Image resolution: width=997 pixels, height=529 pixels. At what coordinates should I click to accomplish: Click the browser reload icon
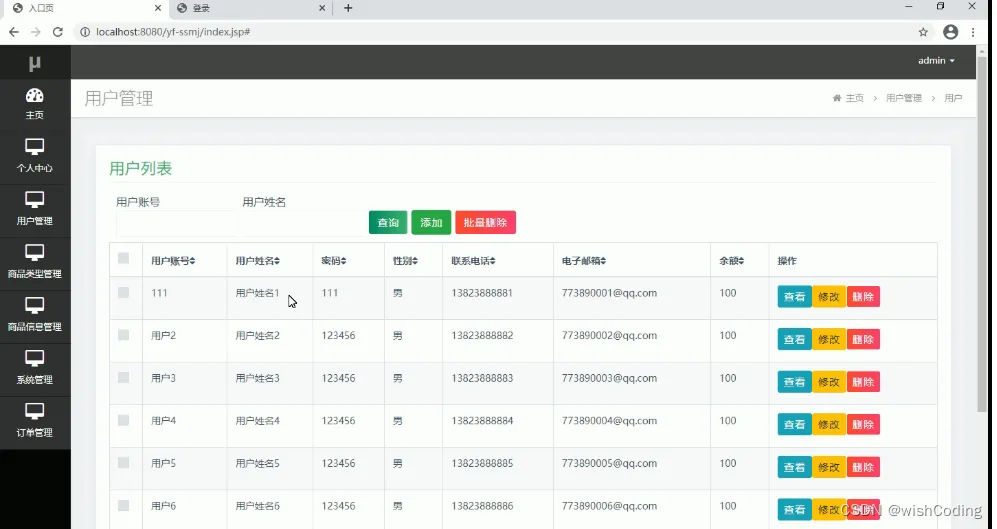58,32
